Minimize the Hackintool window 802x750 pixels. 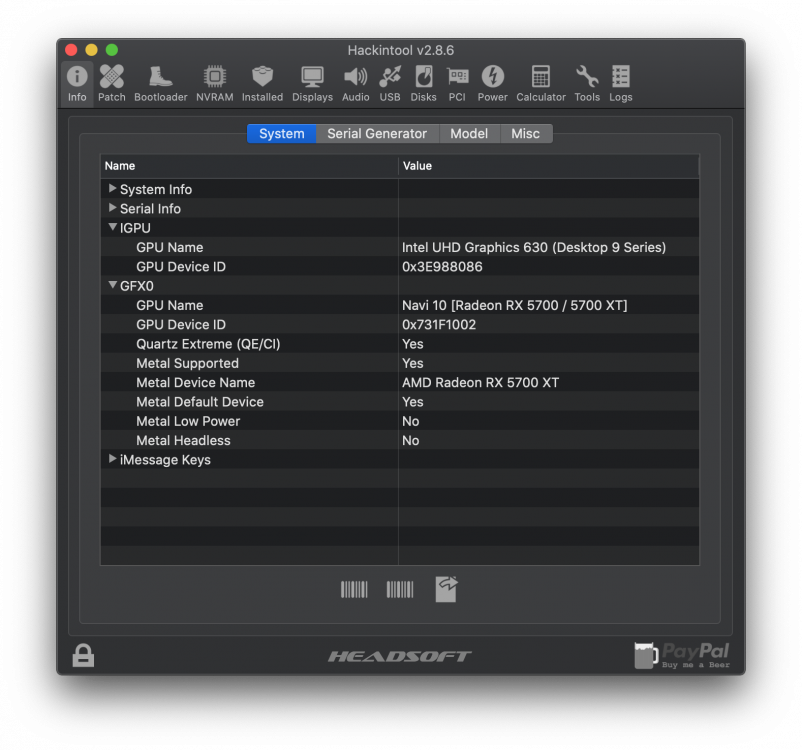click(92, 50)
